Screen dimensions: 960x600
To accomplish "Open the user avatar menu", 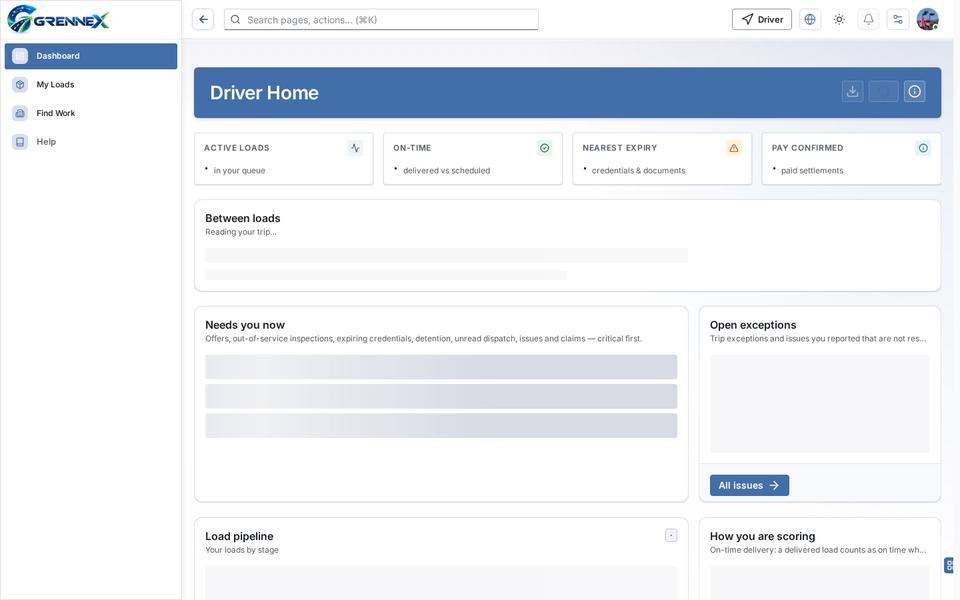I will point(928,20).
